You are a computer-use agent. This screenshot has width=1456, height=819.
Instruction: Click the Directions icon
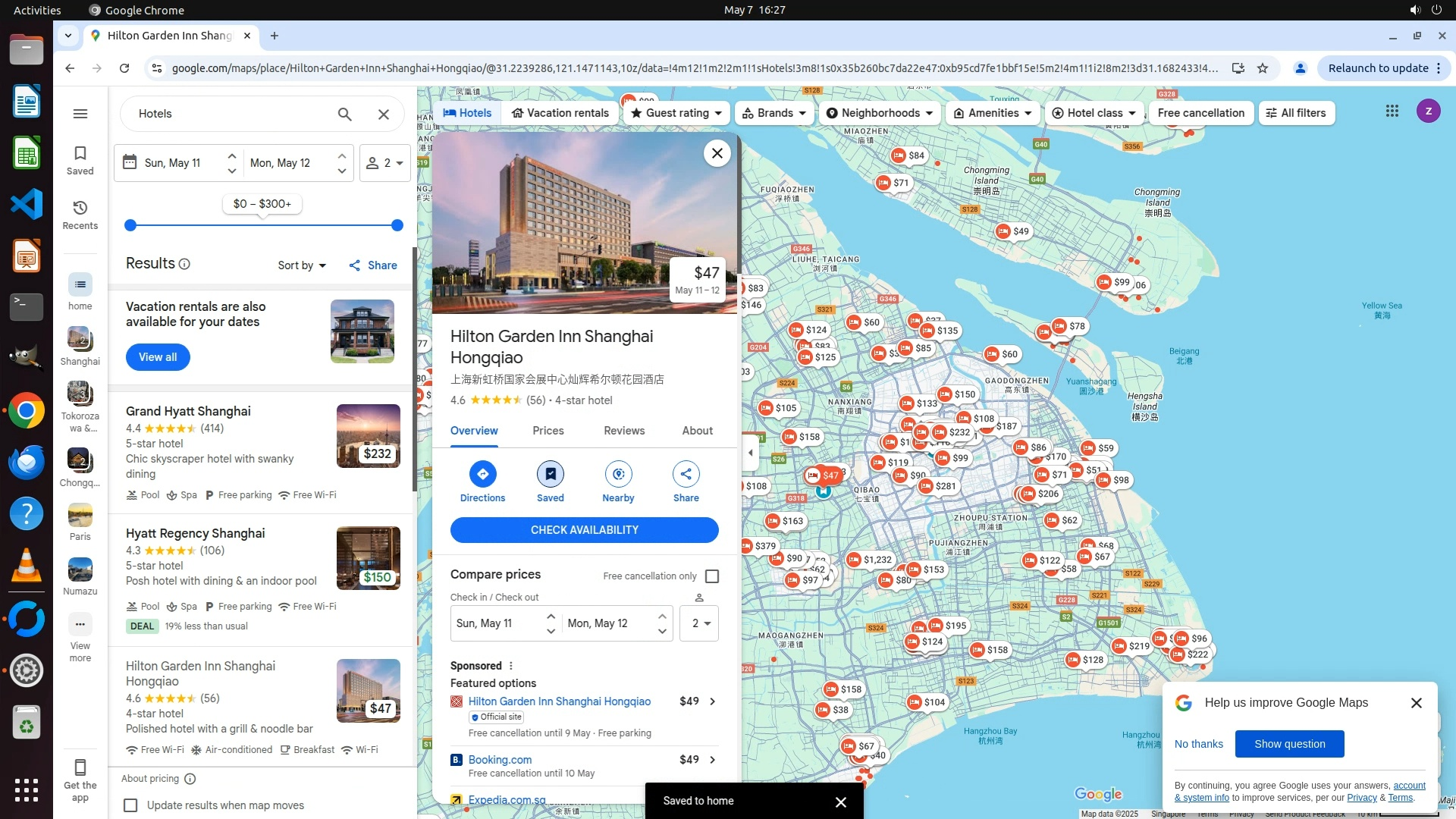tap(482, 475)
